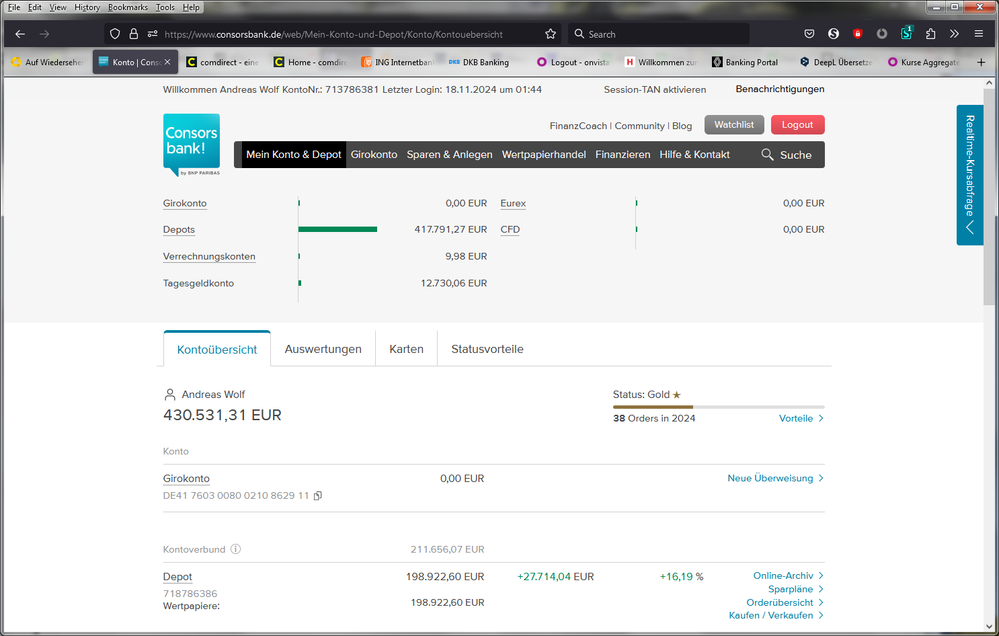
Task: Click the teal S extension icon with the badge
Action: click(906, 33)
